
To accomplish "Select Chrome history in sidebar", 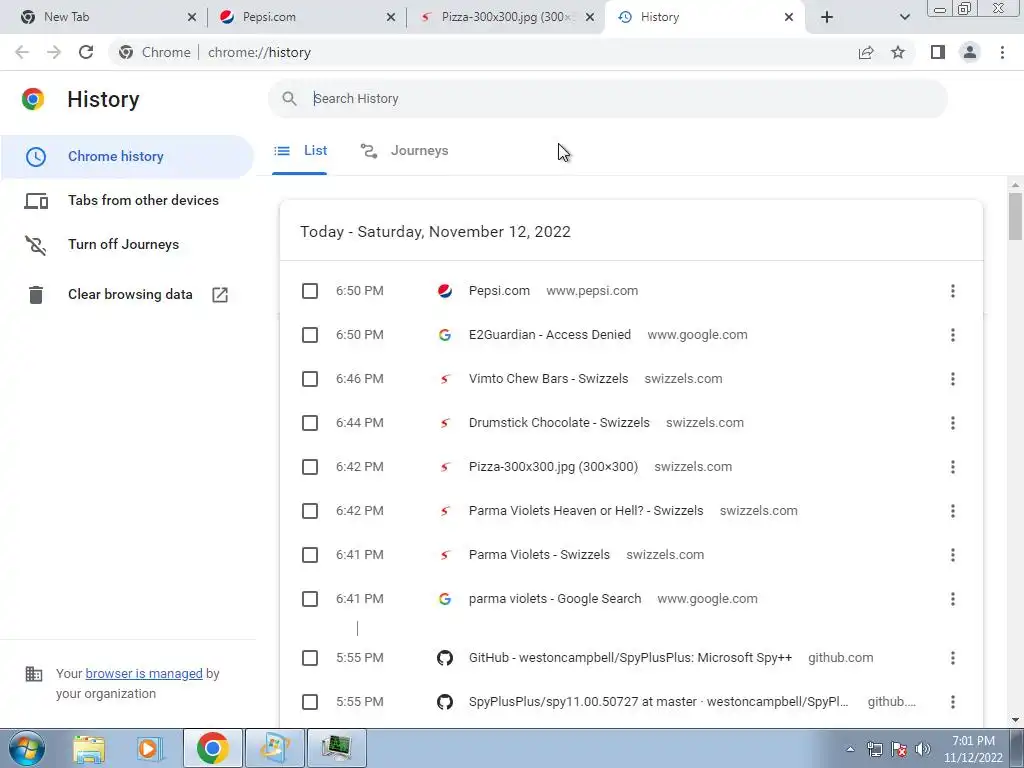I will click(127, 157).
